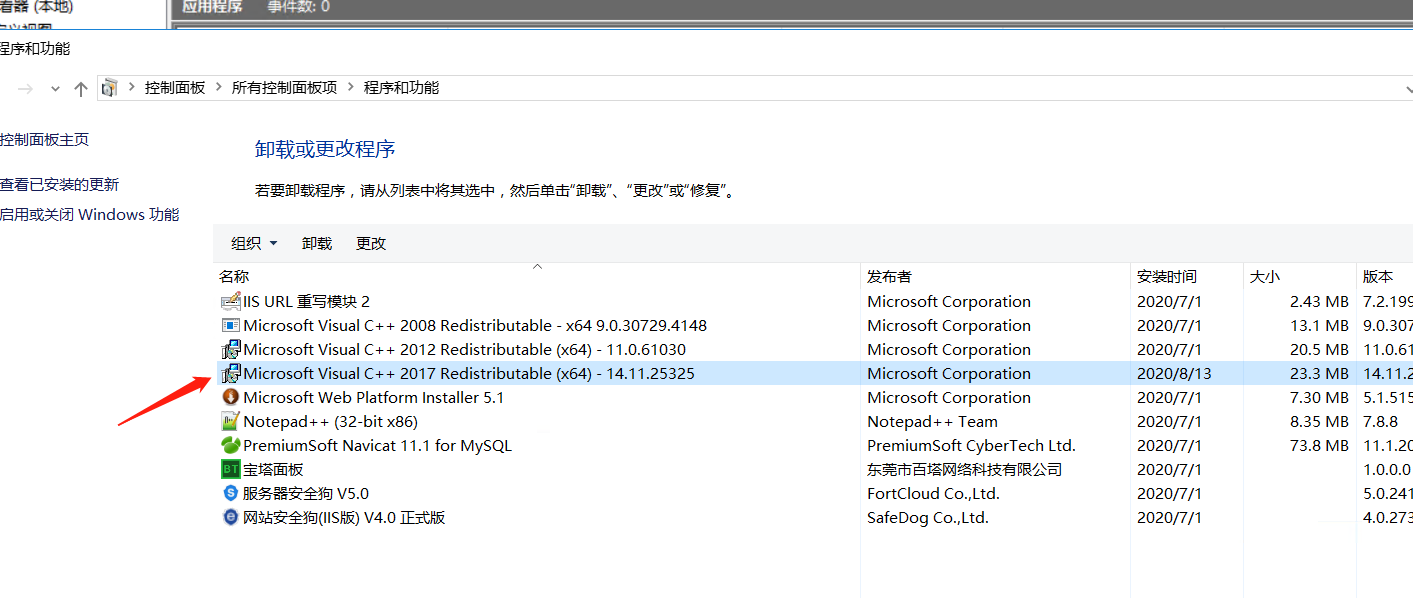Expand breadcrumb chevron after 所有控制面板项

pyautogui.click(x=351, y=88)
